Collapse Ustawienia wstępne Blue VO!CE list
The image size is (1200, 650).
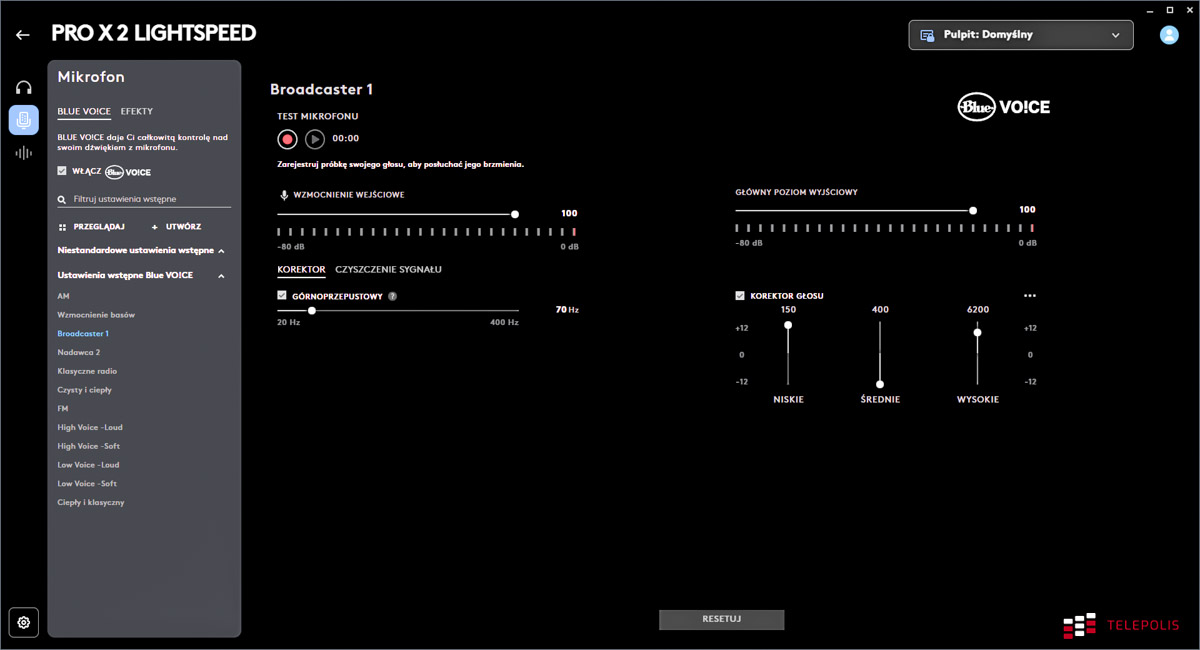[x=221, y=276]
